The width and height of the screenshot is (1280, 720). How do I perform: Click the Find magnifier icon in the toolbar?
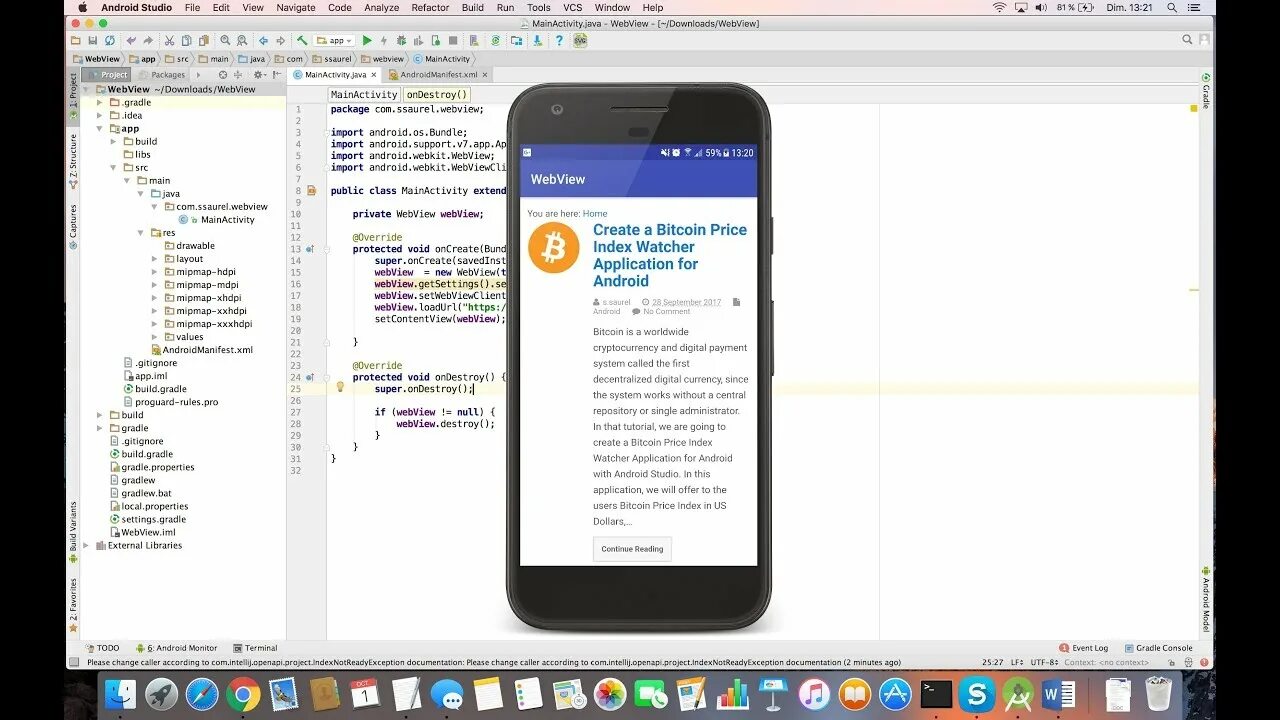[x=225, y=40]
